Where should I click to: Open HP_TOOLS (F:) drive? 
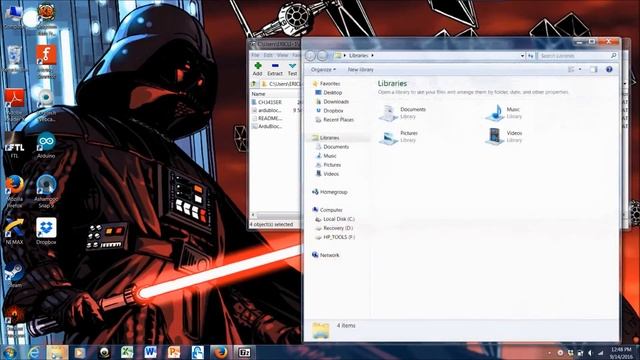pyautogui.click(x=335, y=237)
